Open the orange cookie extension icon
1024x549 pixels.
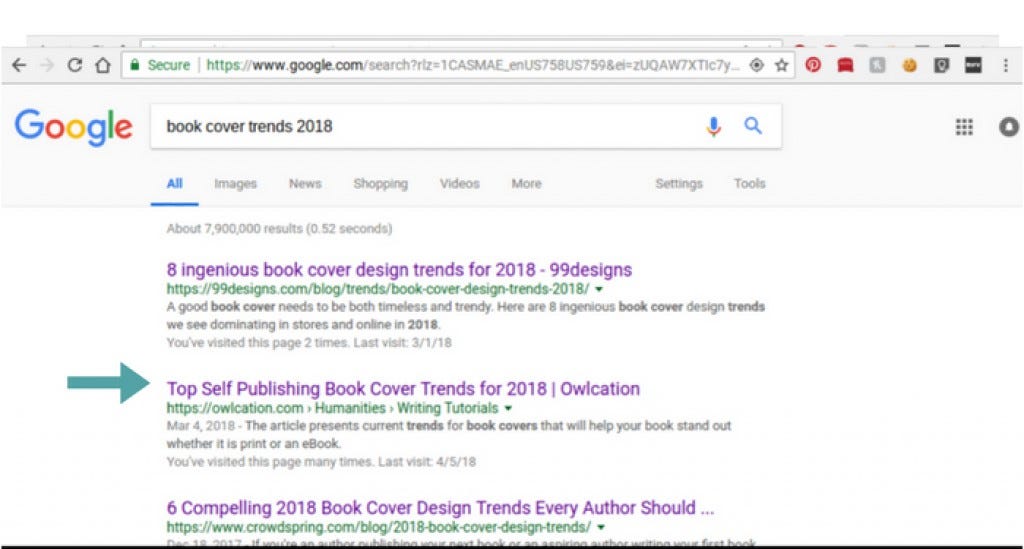pyautogui.click(x=909, y=65)
